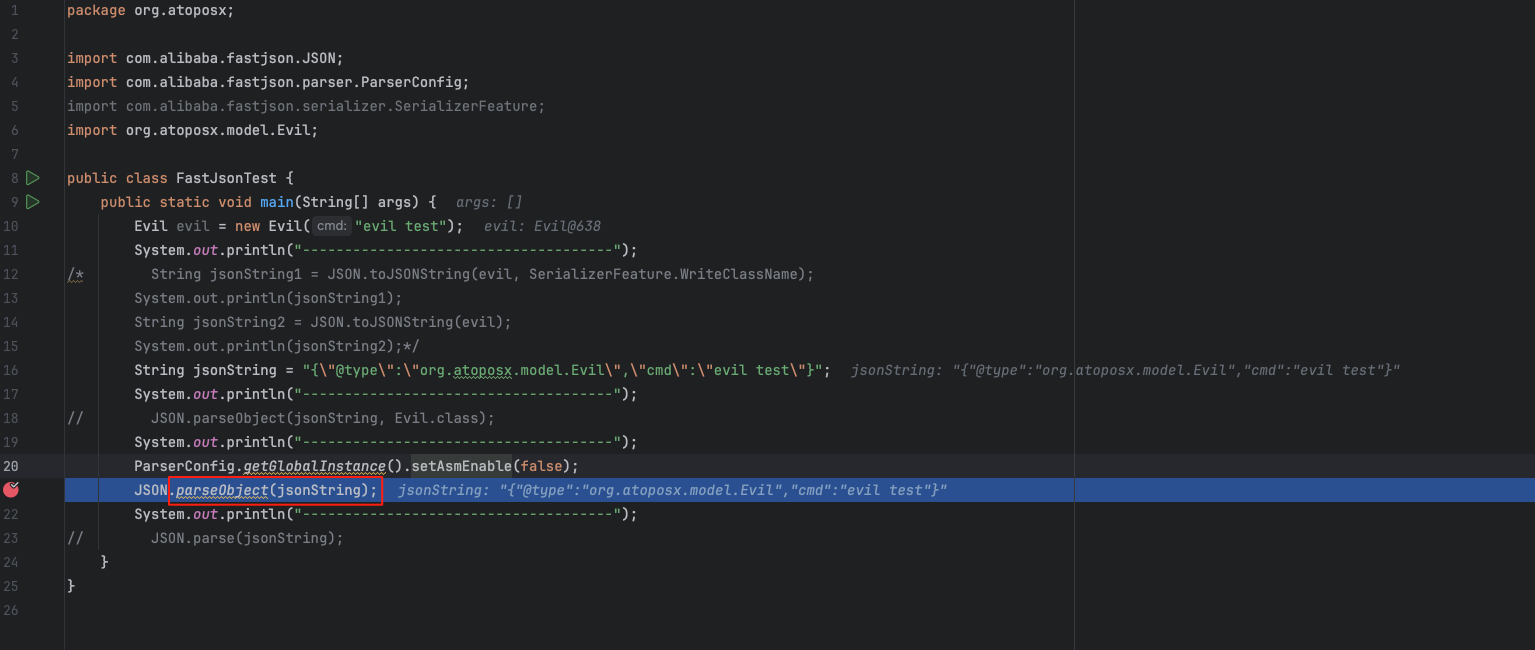Click the unused SerializerFeature import line
This screenshot has width=1535, height=650.
(305, 106)
